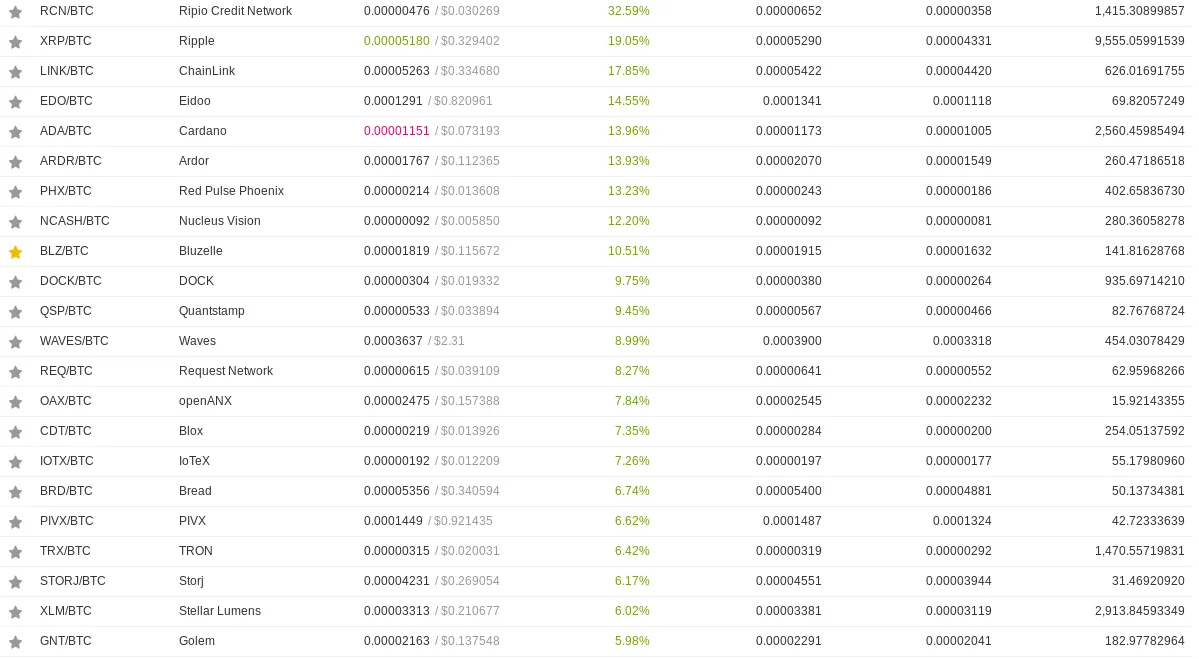This screenshot has height=659, width=1199.
Task: Open the TRX/BTC market
Action: (x=65, y=550)
